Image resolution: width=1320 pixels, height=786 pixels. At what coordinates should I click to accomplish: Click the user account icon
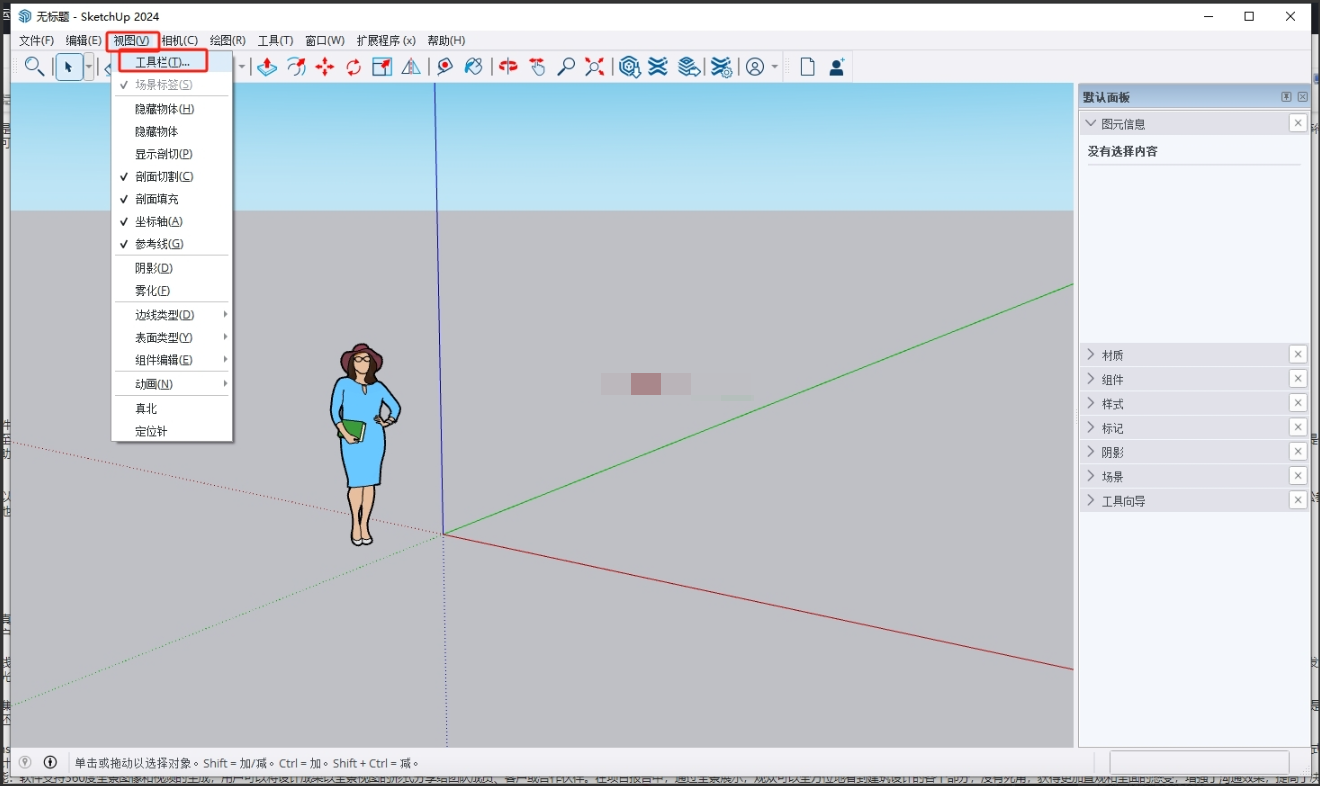point(755,67)
